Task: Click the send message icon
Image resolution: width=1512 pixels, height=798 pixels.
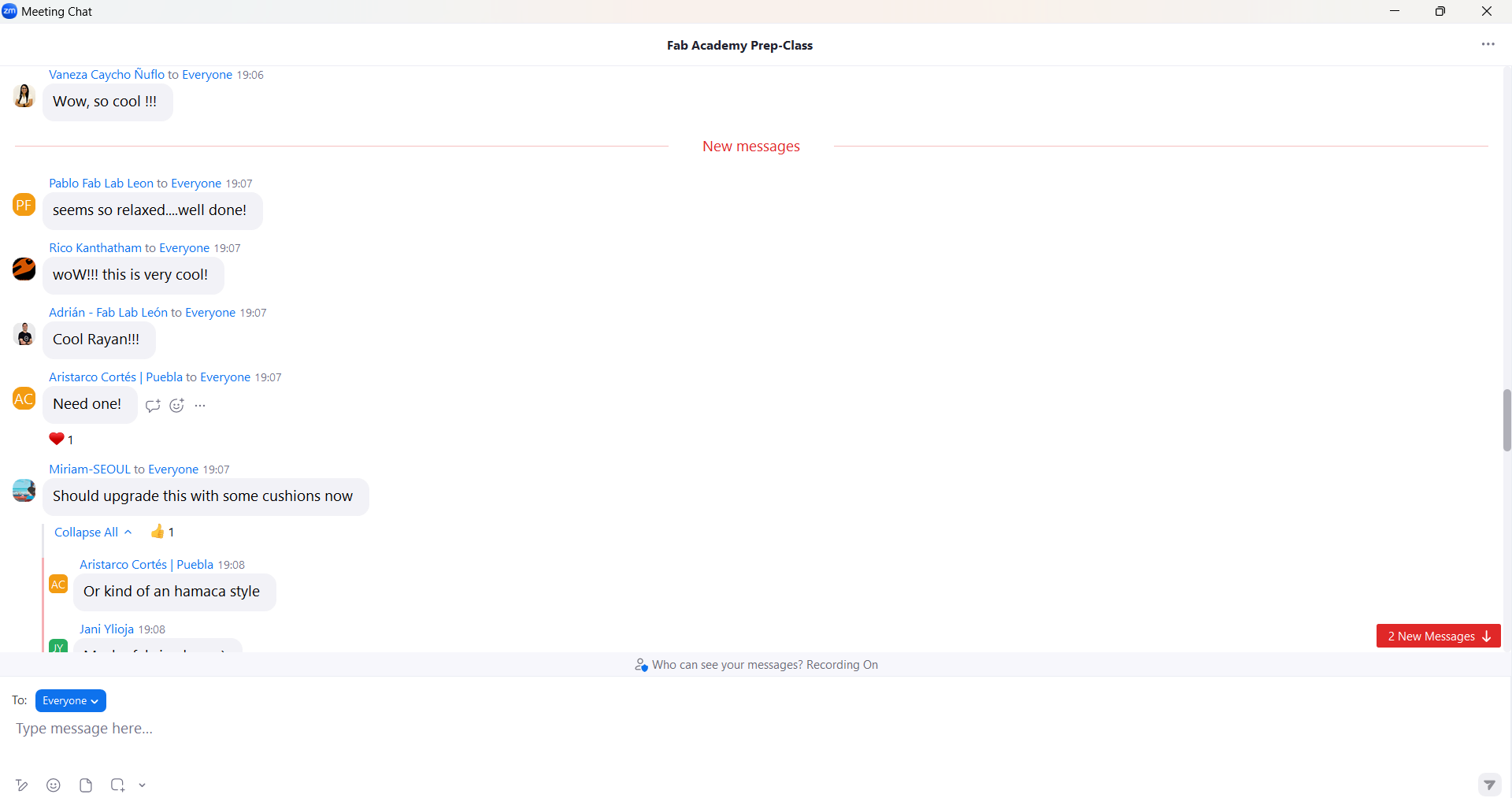Action: pyautogui.click(x=1488, y=784)
